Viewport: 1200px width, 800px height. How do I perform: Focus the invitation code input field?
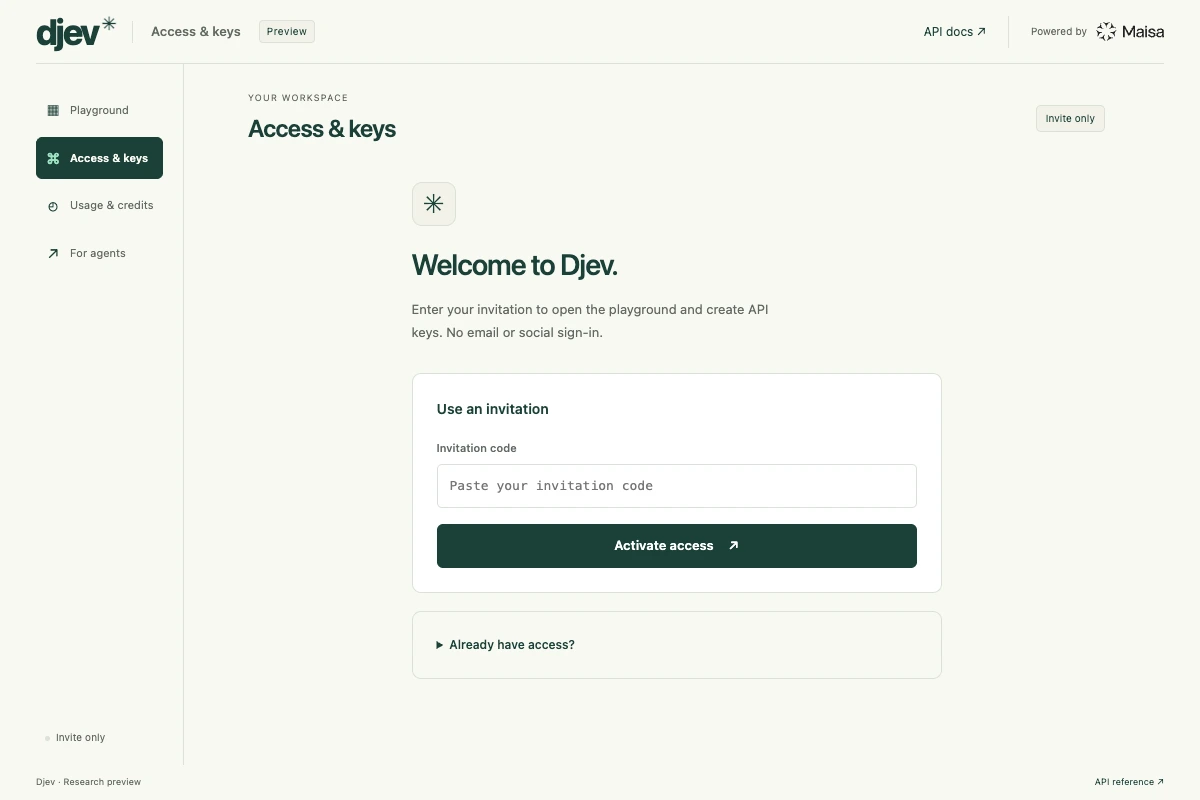point(676,486)
